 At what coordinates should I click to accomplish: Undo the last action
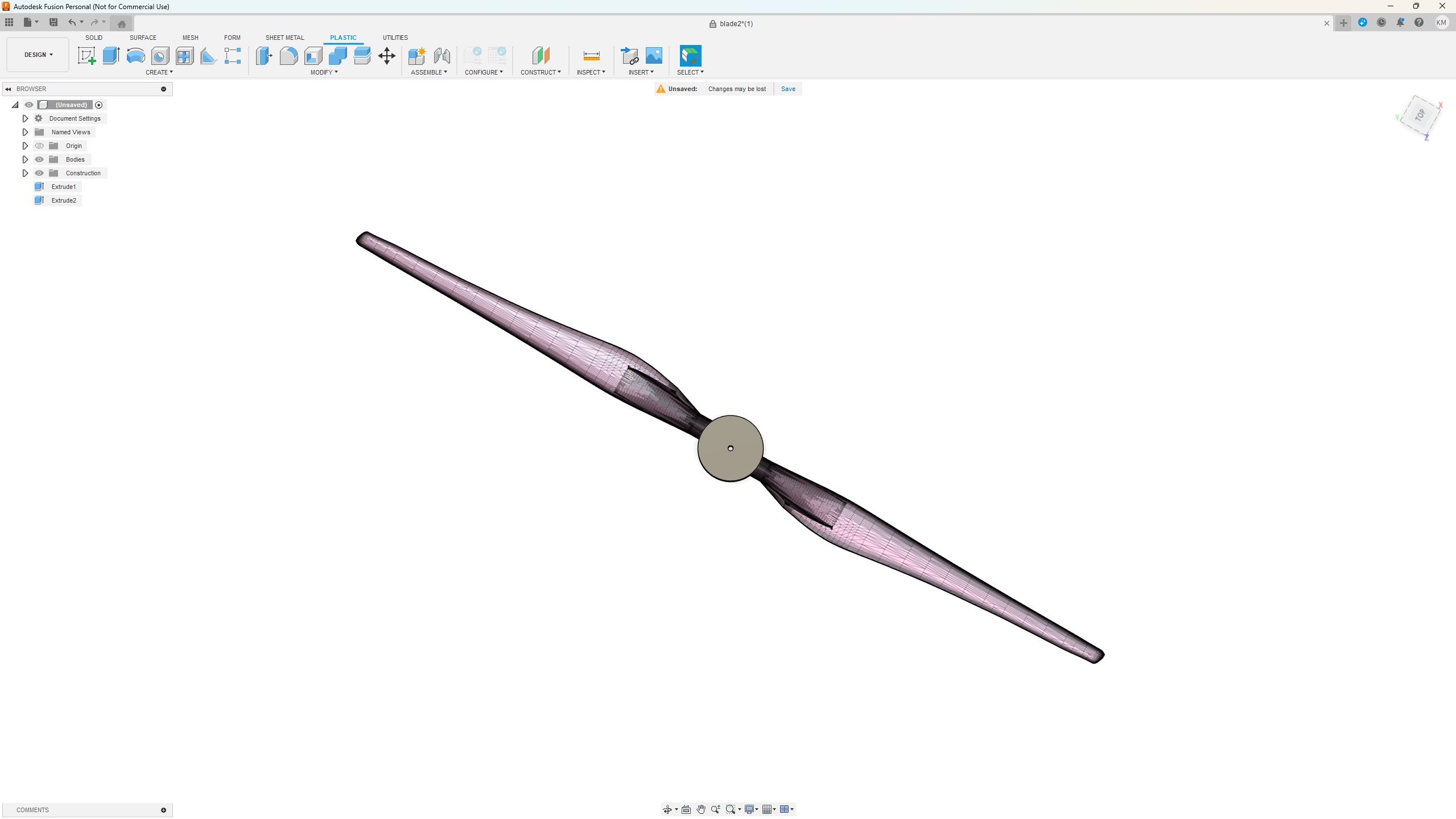(x=72, y=22)
